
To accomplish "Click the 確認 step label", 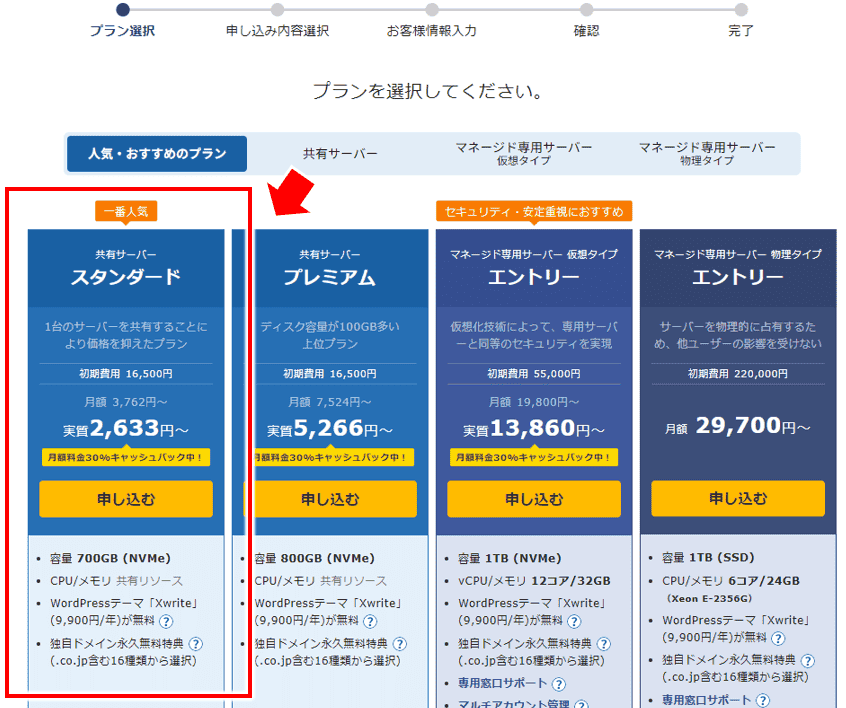I will (586, 31).
